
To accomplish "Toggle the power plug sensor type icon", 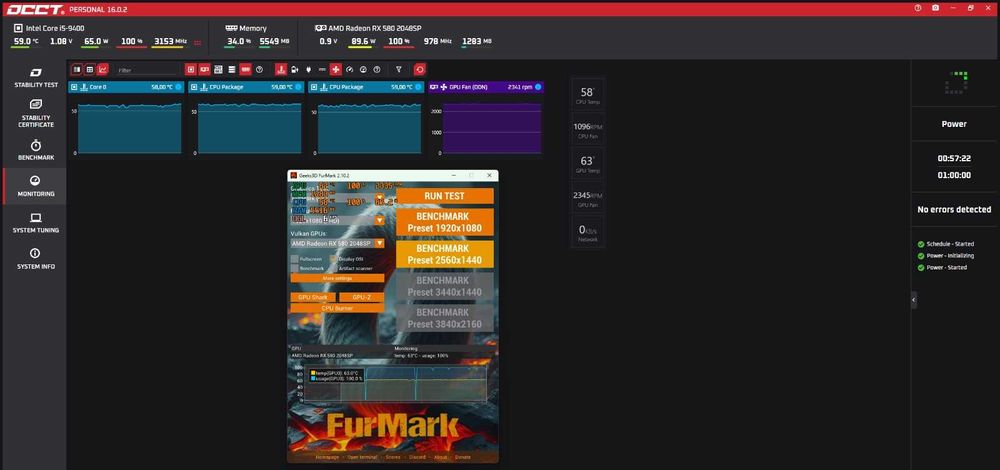I will point(308,70).
